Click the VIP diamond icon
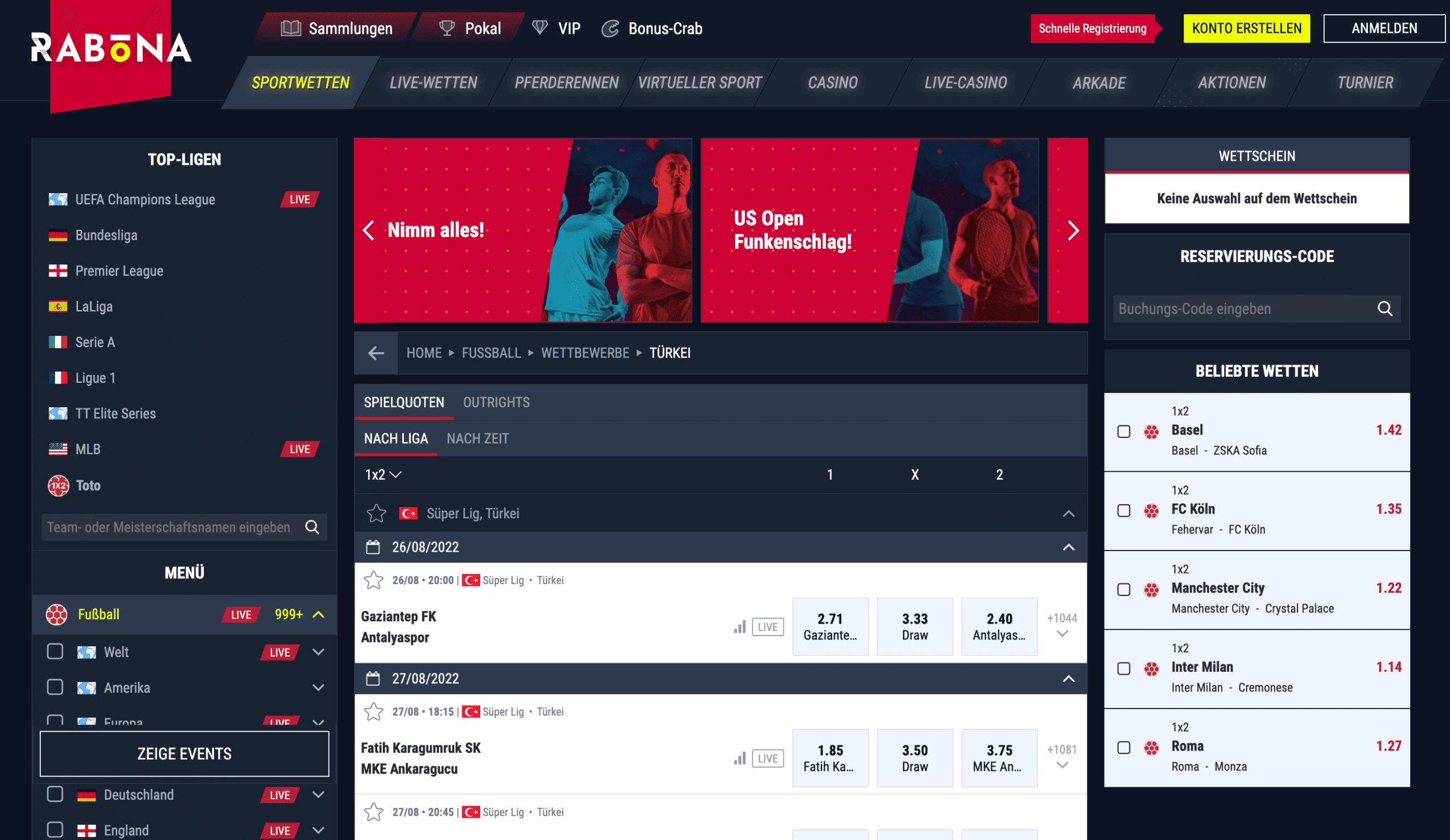Viewport: 1450px width, 840px height. pos(539,28)
